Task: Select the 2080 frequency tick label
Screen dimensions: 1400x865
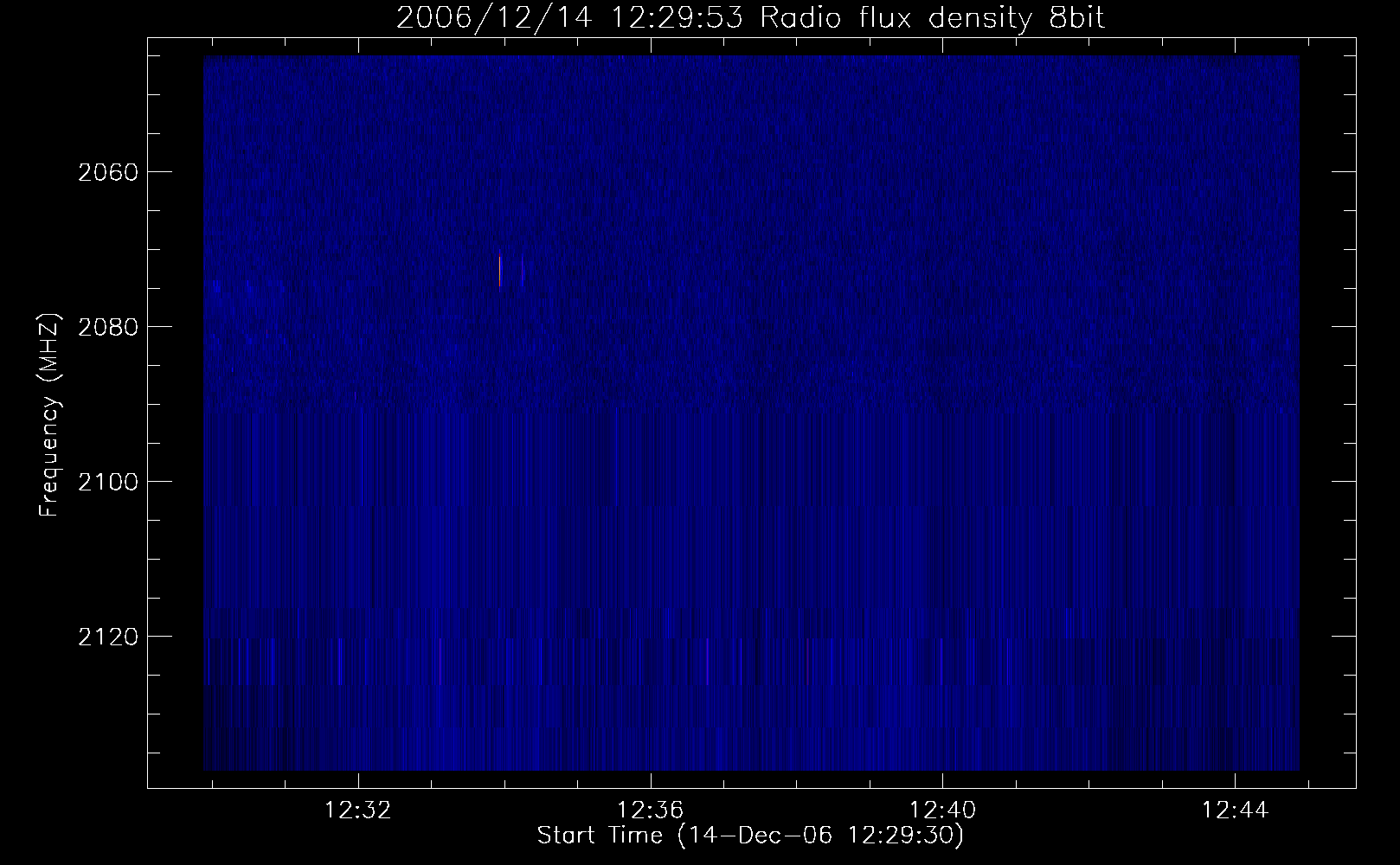Action: pos(107,327)
